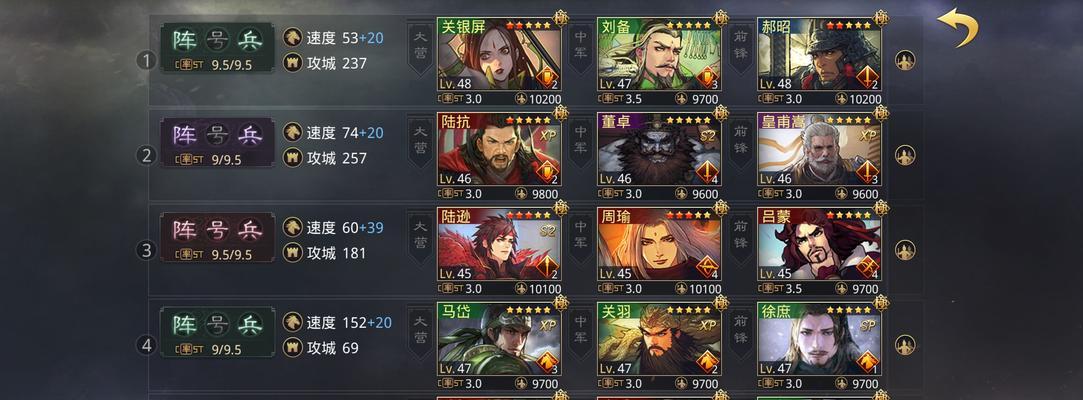Click the 中军 slot banner in team 3
The image size is (1083, 400).
point(580,236)
